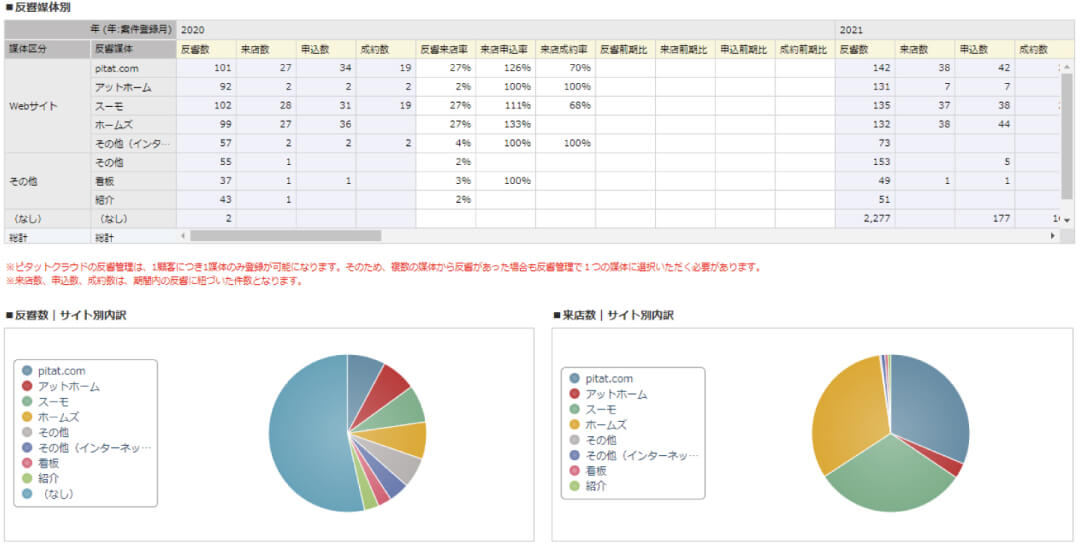The image size is (1088, 544).
Task: Click the vertical scrollbar up arrow of the table
Action: [x=1067, y=67]
